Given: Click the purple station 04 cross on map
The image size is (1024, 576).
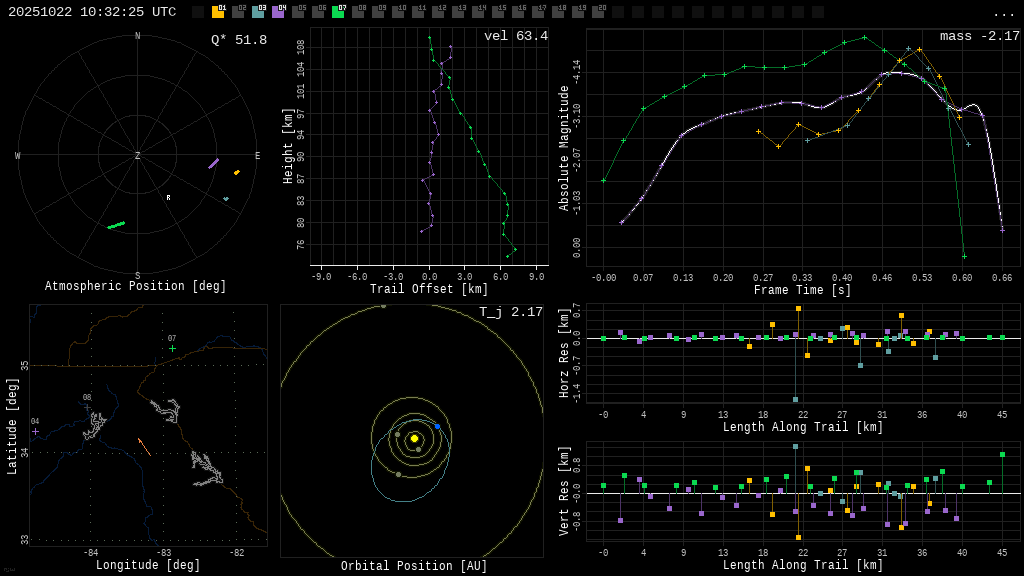Looking at the screenshot, I should (x=35, y=431).
